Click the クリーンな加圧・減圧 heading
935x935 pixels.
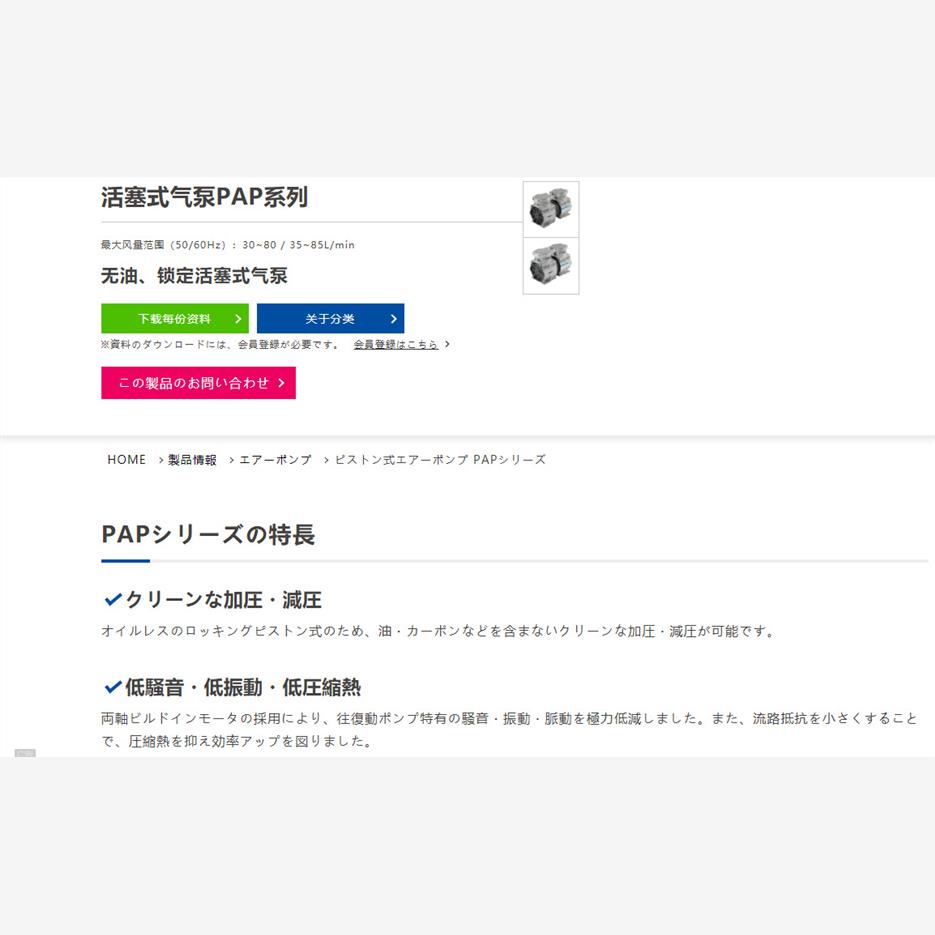[x=224, y=600]
